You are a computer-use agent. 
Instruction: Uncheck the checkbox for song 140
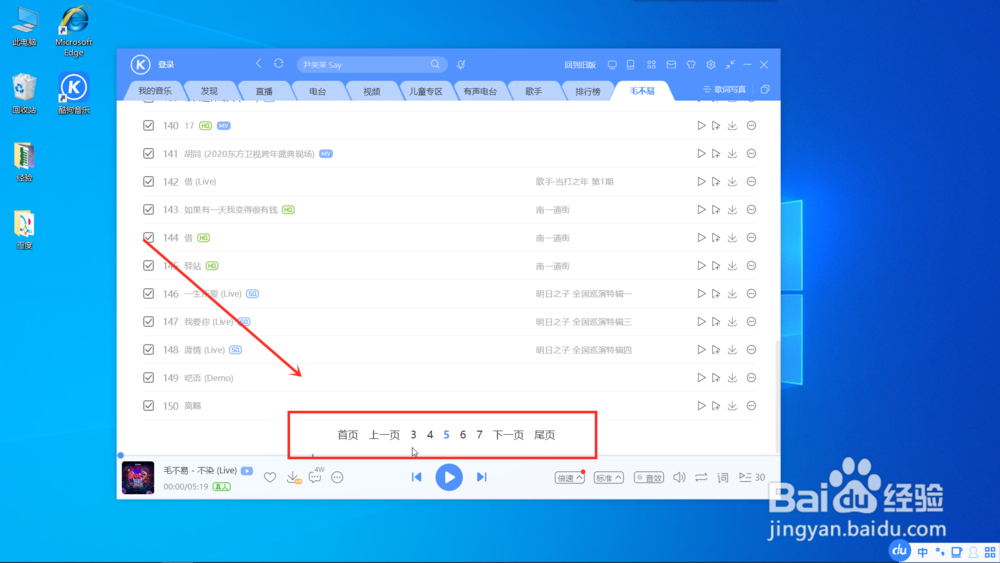pos(149,126)
